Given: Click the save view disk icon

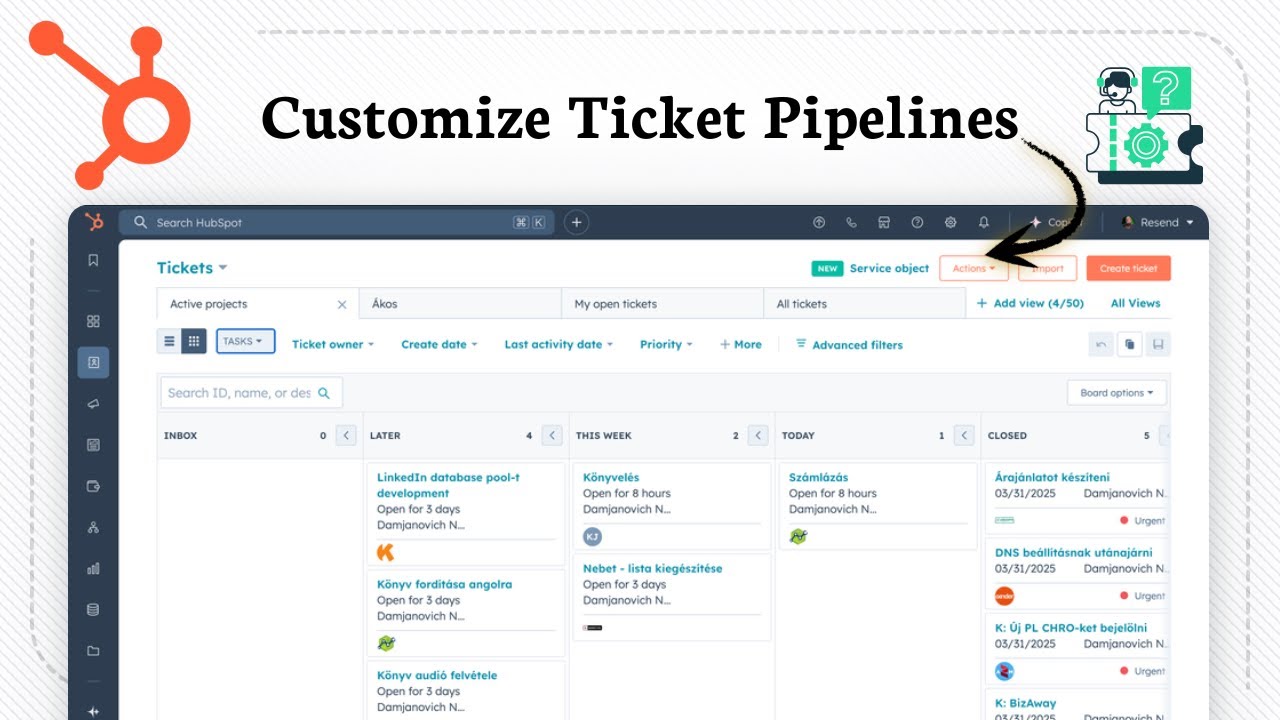Looking at the screenshot, I should tap(1158, 344).
